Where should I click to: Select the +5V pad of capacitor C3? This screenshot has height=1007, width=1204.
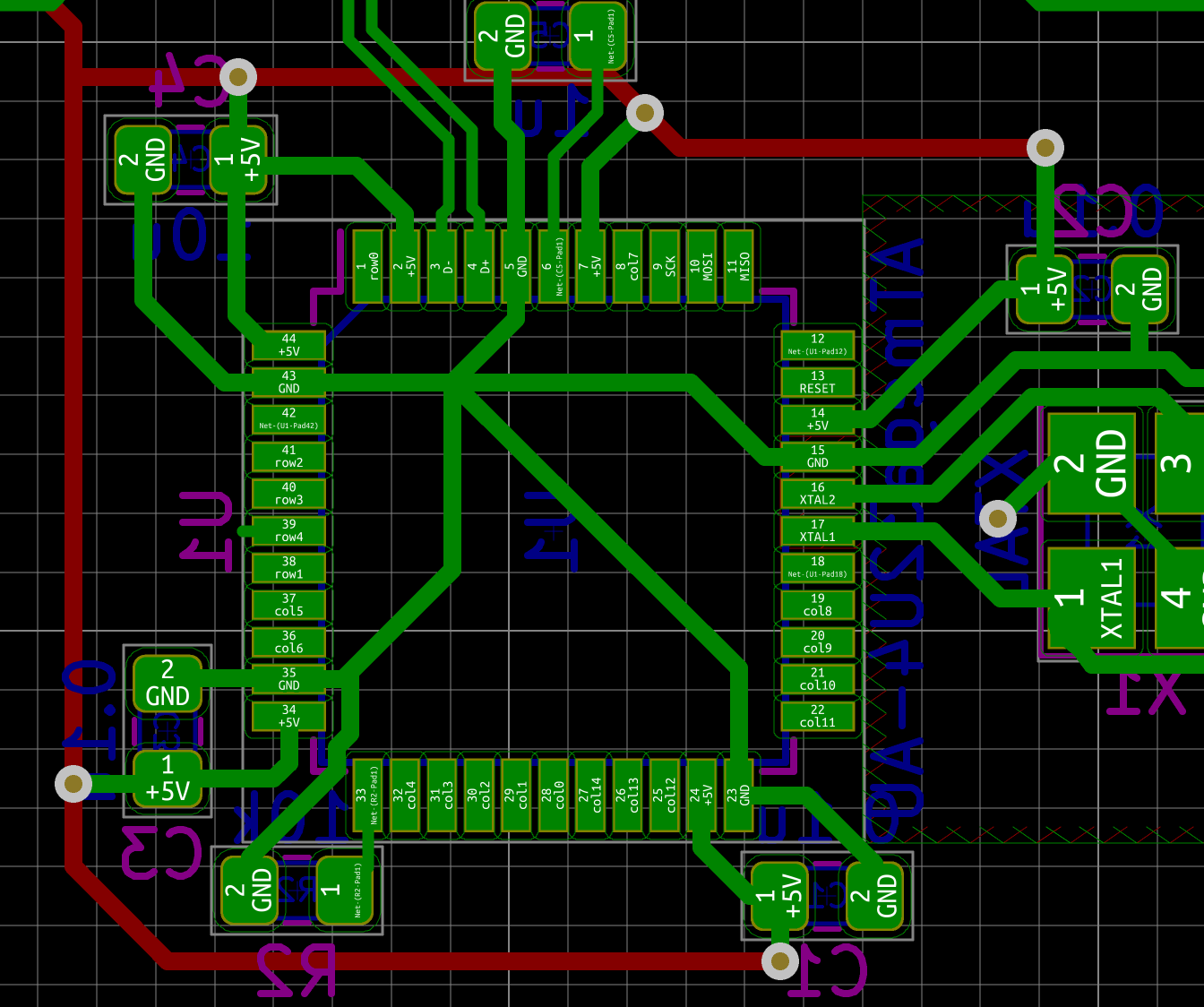tap(168, 778)
